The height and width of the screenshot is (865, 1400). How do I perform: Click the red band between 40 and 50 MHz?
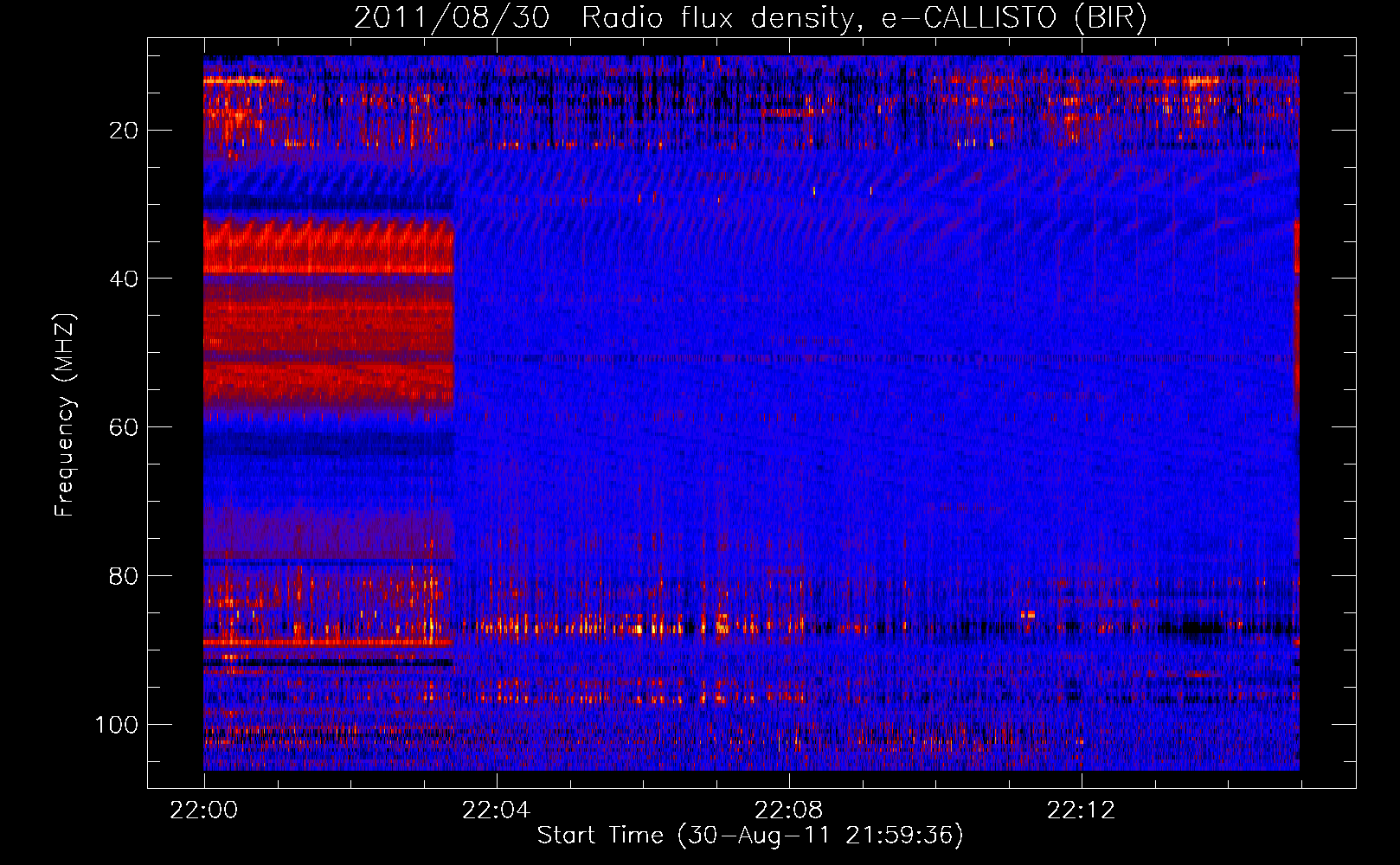(x=329, y=318)
